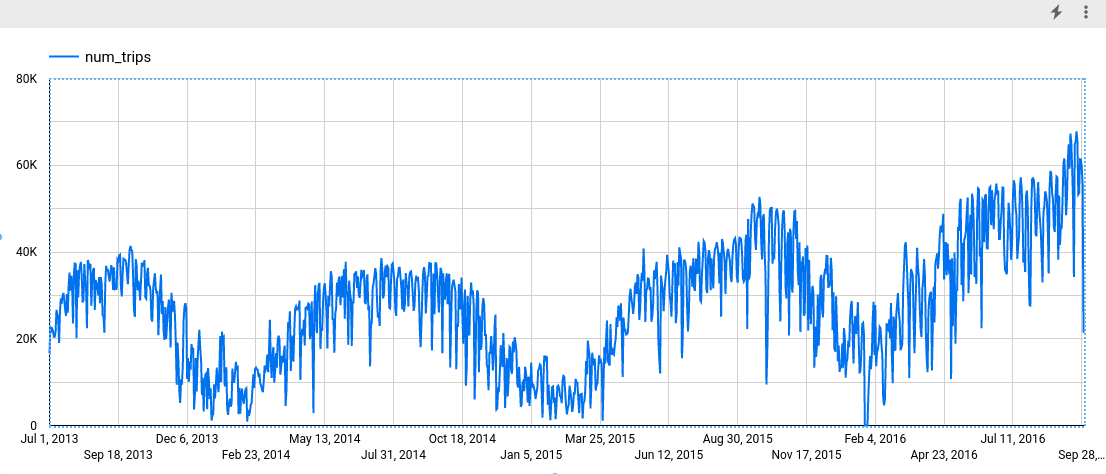Select the num_trips legend label

118,57
